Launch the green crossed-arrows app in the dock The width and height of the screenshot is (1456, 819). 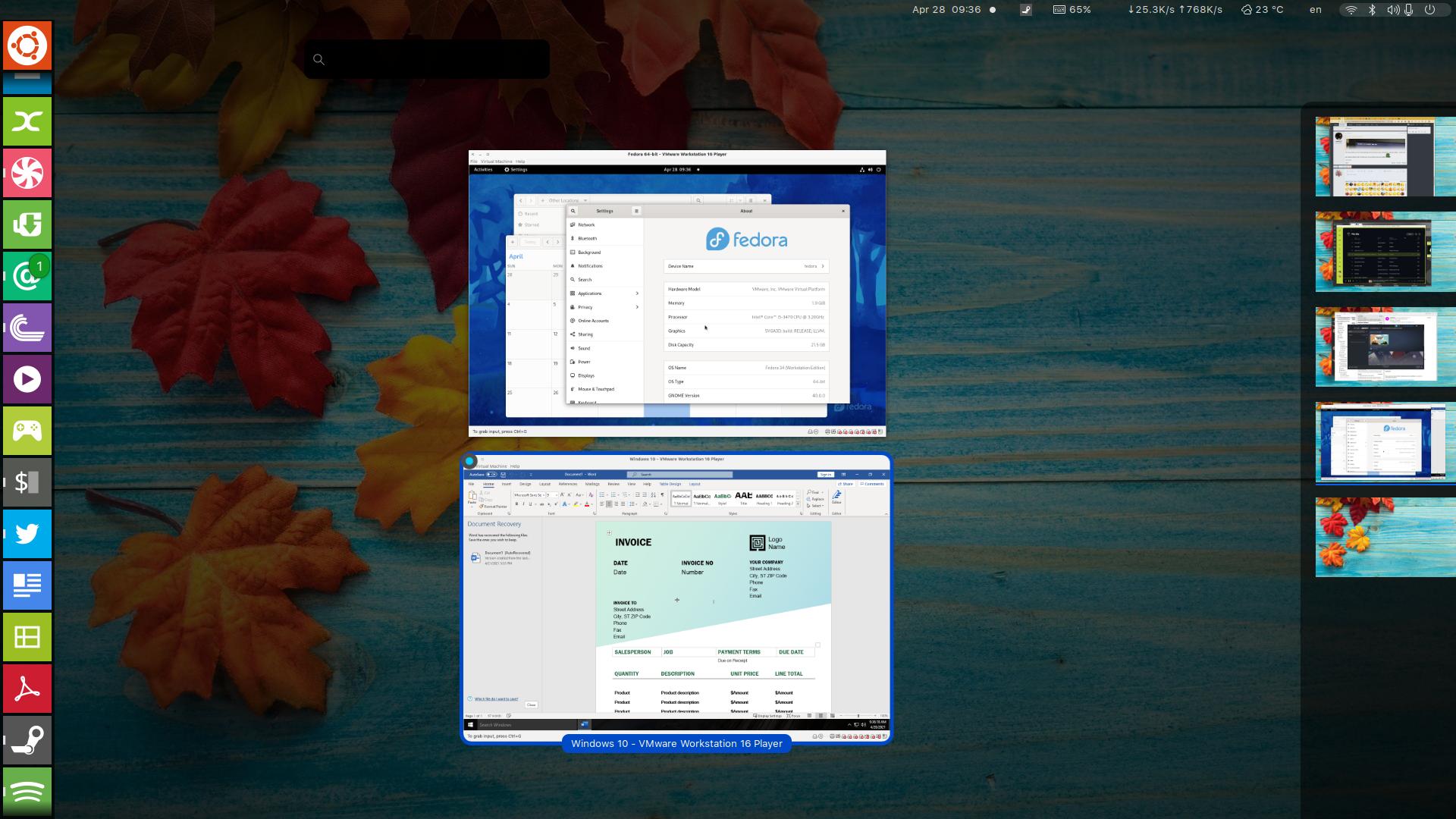[27, 121]
